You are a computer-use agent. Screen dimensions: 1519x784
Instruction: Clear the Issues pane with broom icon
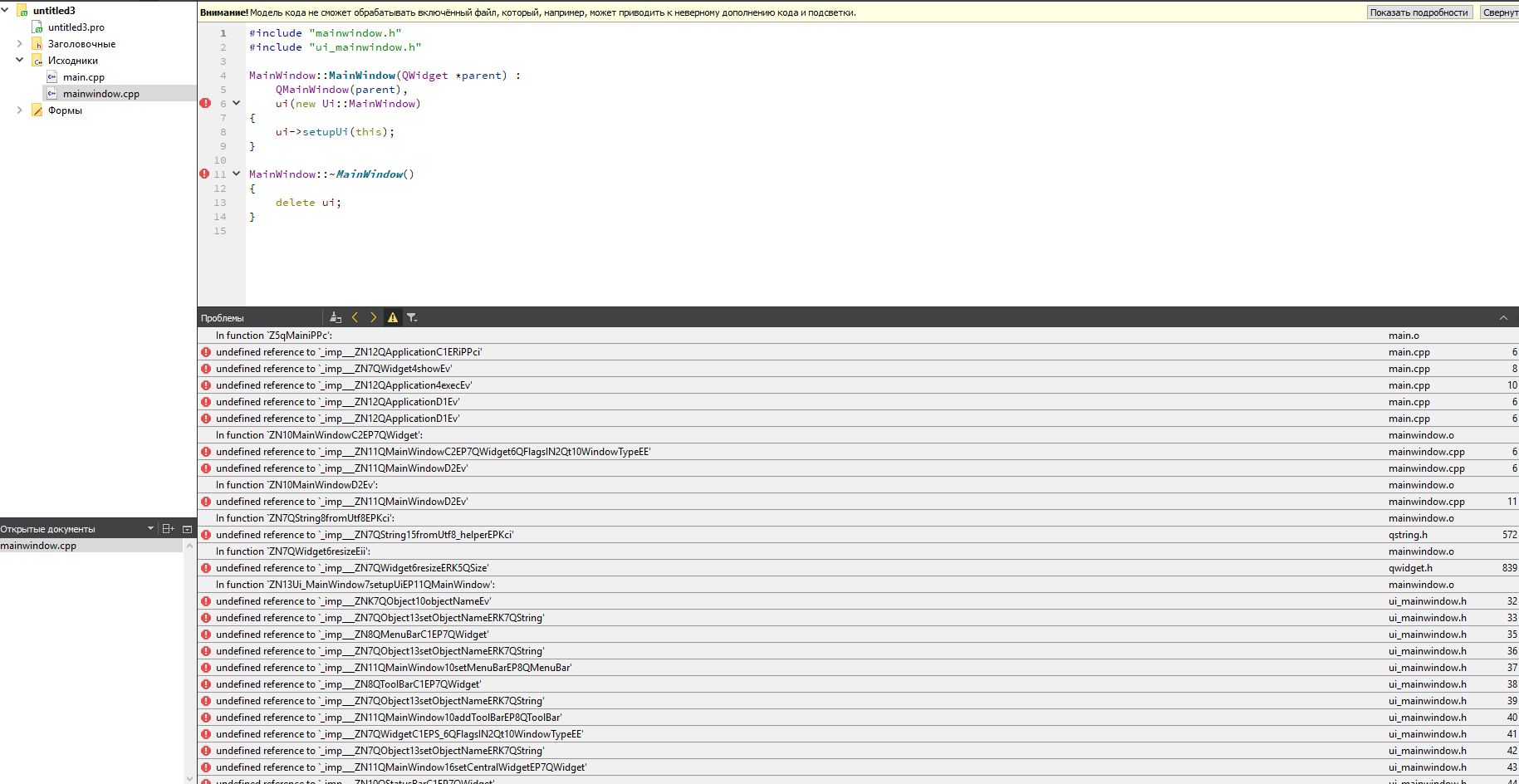[x=336, y=317]
